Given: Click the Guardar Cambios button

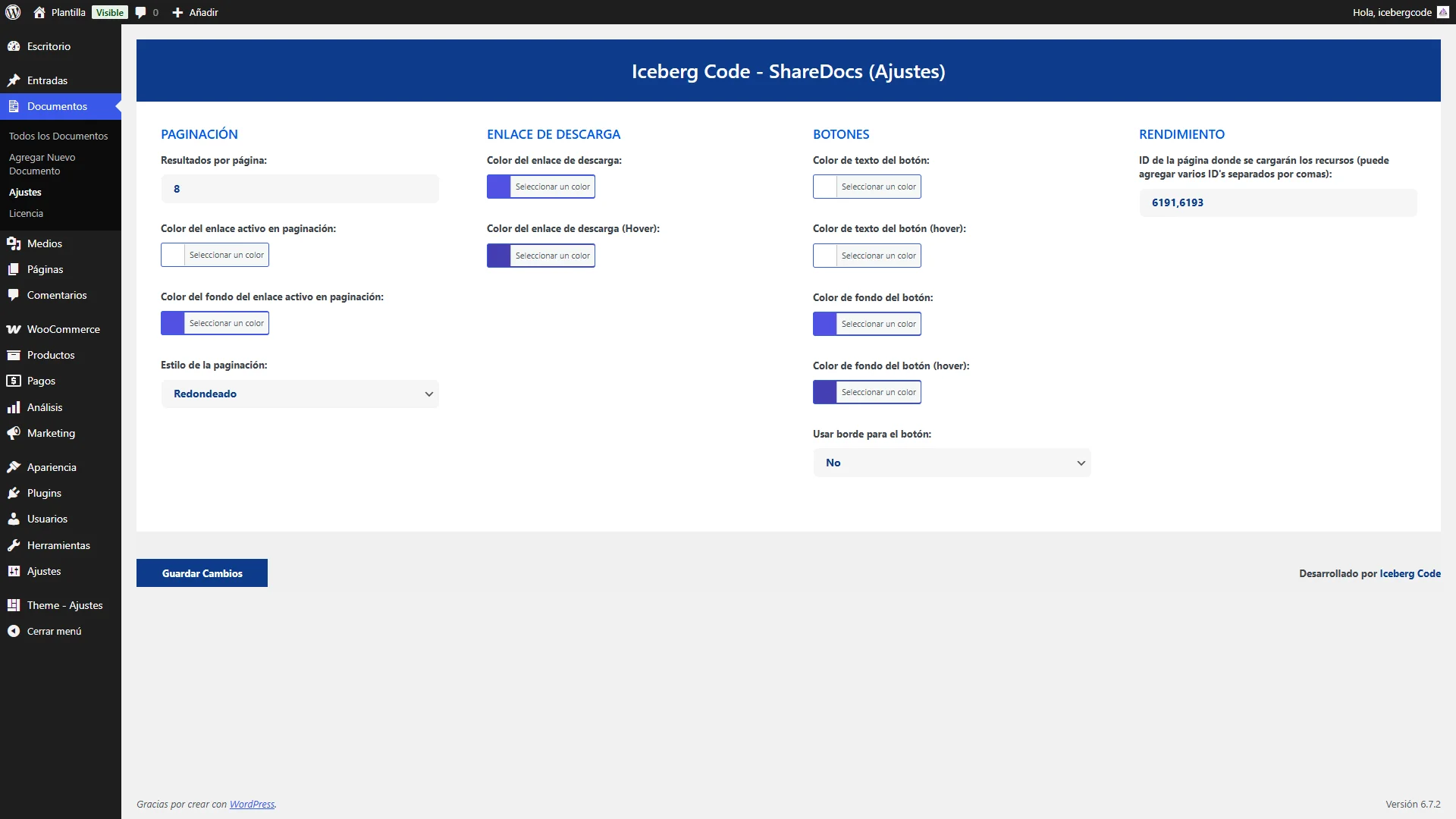Looking at the screenshot, I should tap(202, 573).
